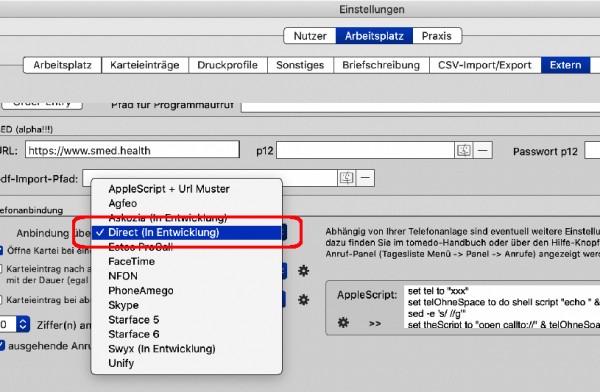Viewport: 600px width, 392px height.
Task: Choose Finder file icon next to p12 field
Action: click(463, 150)
